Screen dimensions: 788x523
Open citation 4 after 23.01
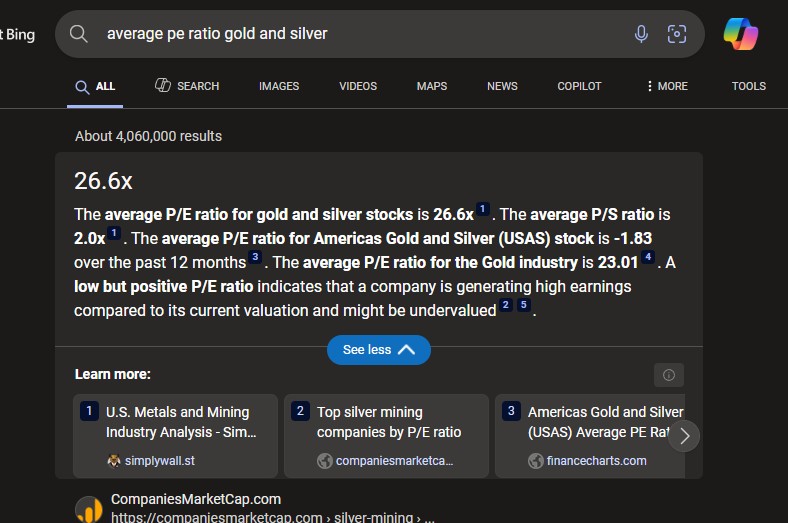pos(648,257)
